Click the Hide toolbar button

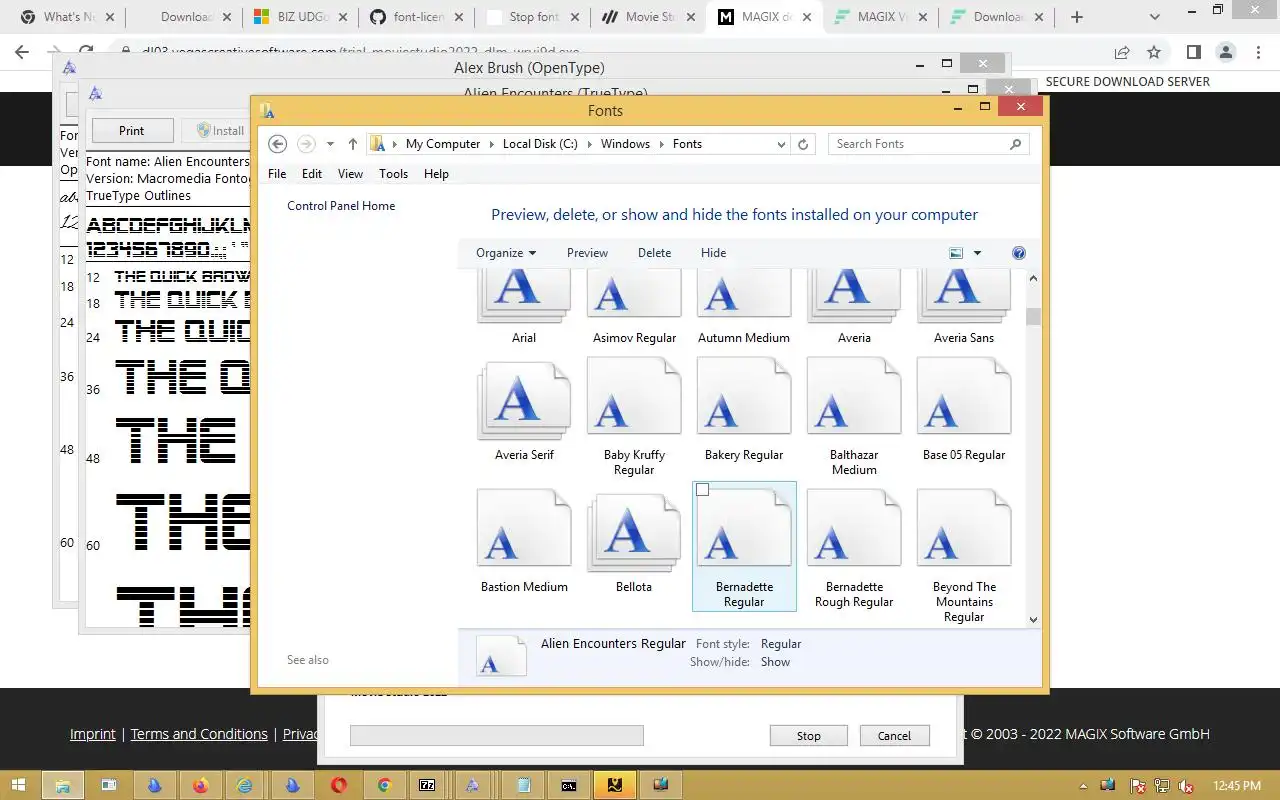713,253
